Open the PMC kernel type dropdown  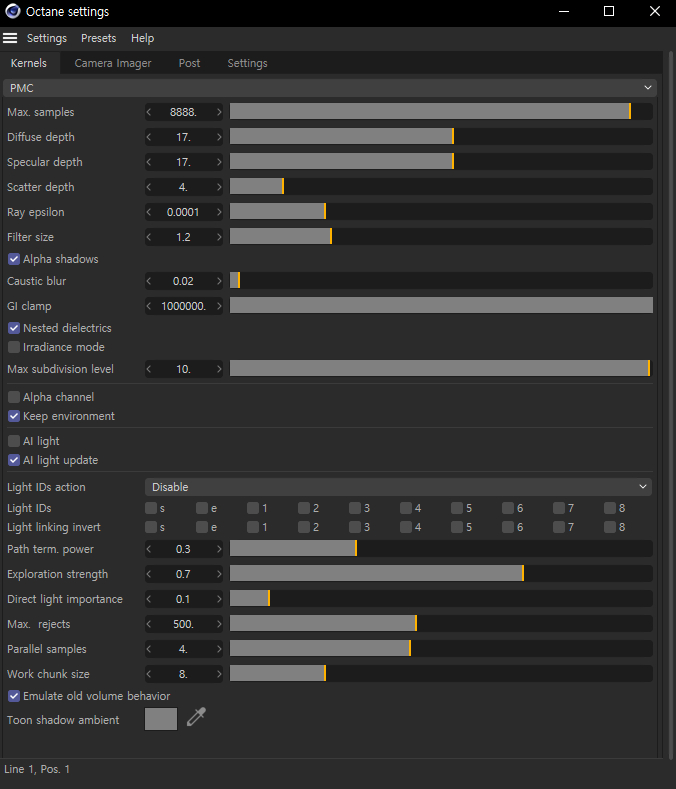330,88
